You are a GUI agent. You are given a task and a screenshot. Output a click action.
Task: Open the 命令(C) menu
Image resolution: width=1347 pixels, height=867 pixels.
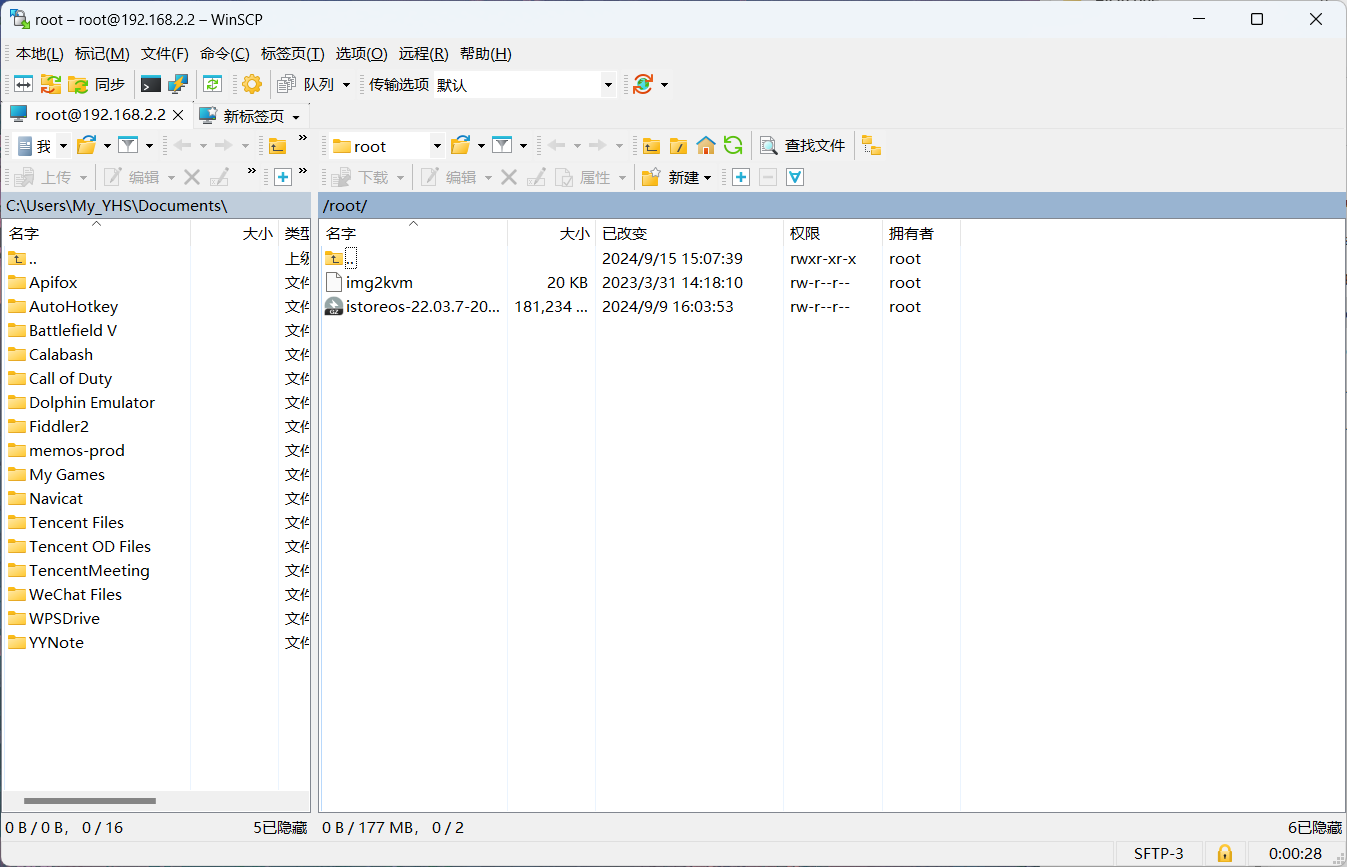tap(225, 54)
